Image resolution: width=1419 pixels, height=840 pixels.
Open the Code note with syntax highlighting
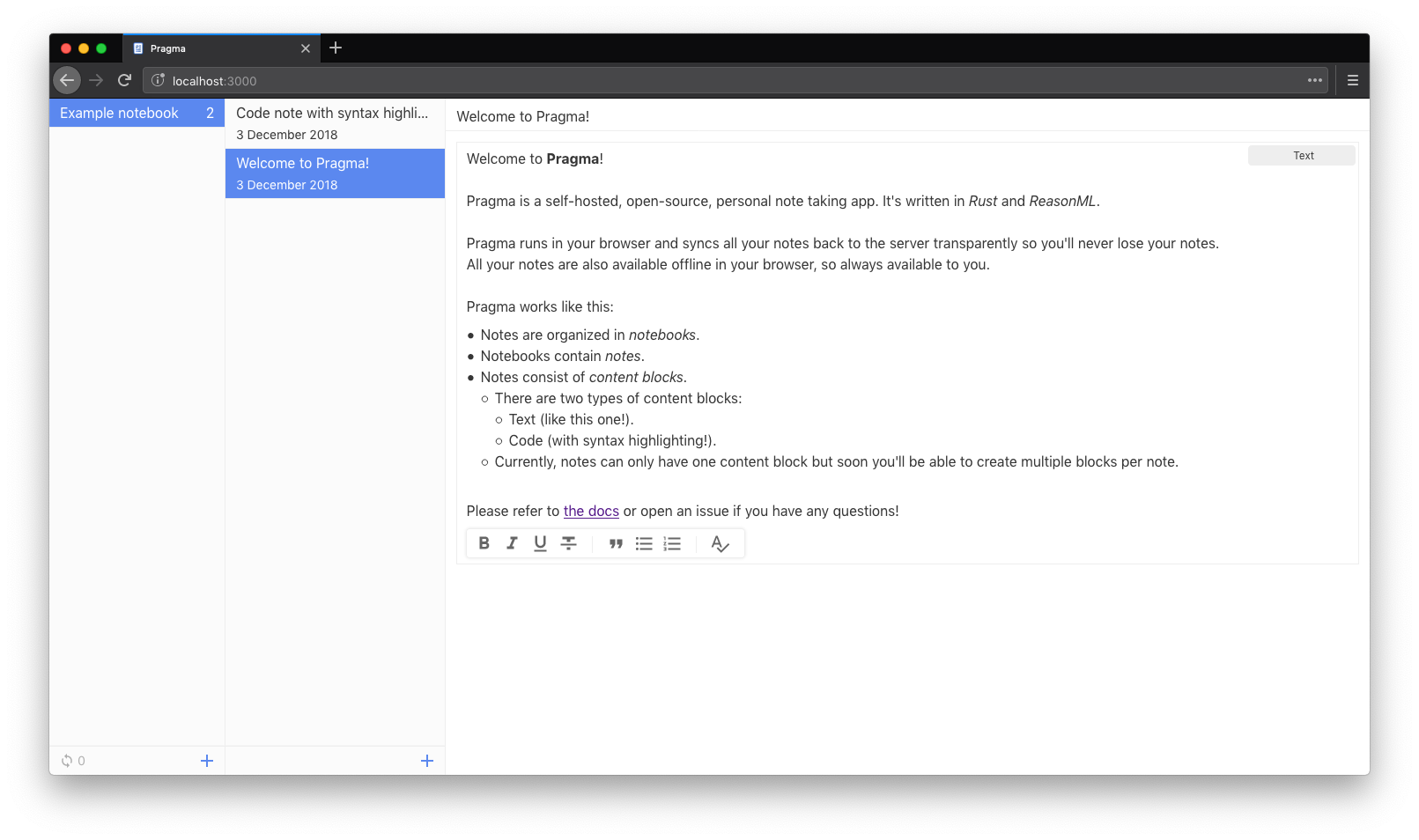335,123
